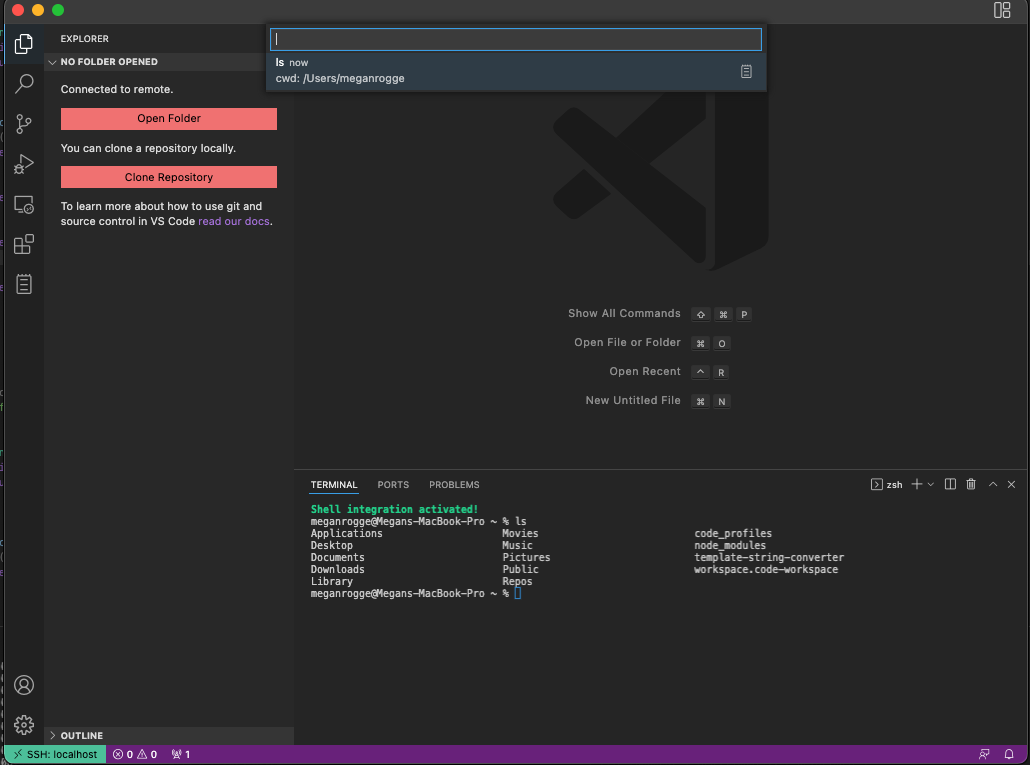Click template-string-converter in terminal output
1030x765 pixels.
pos(769,557)
